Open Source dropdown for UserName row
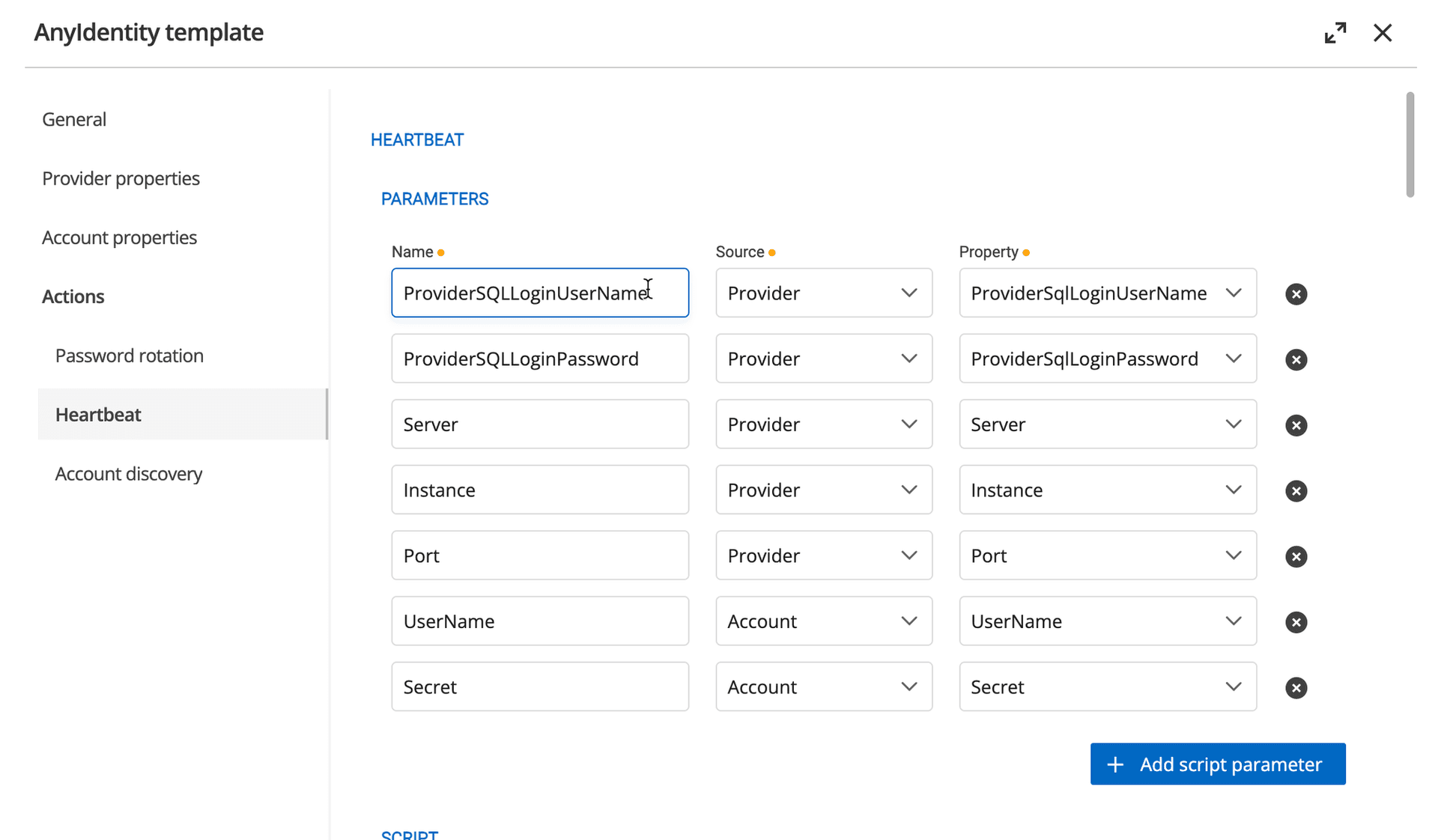Image resolution: width=1438 pixels, height=840 pixels. 823,621
